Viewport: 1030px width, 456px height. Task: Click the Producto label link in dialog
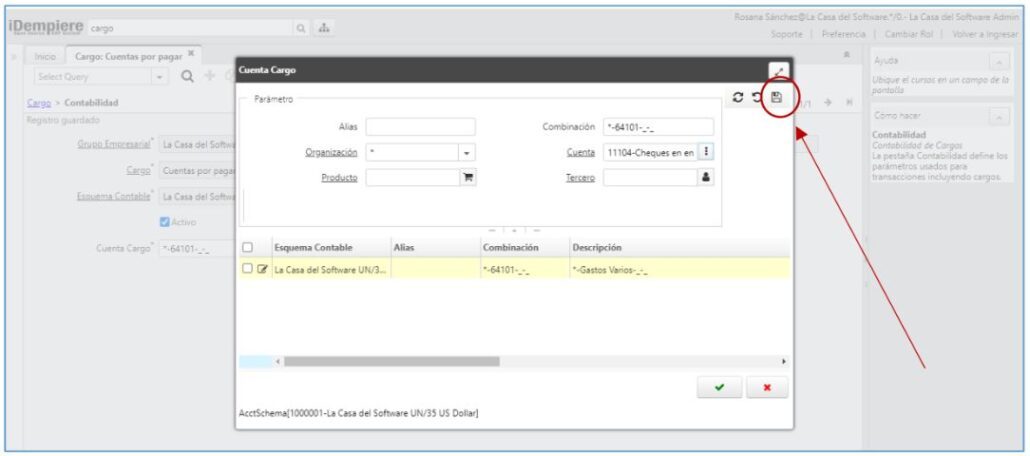pyautogui.click(x=340, y=177)
